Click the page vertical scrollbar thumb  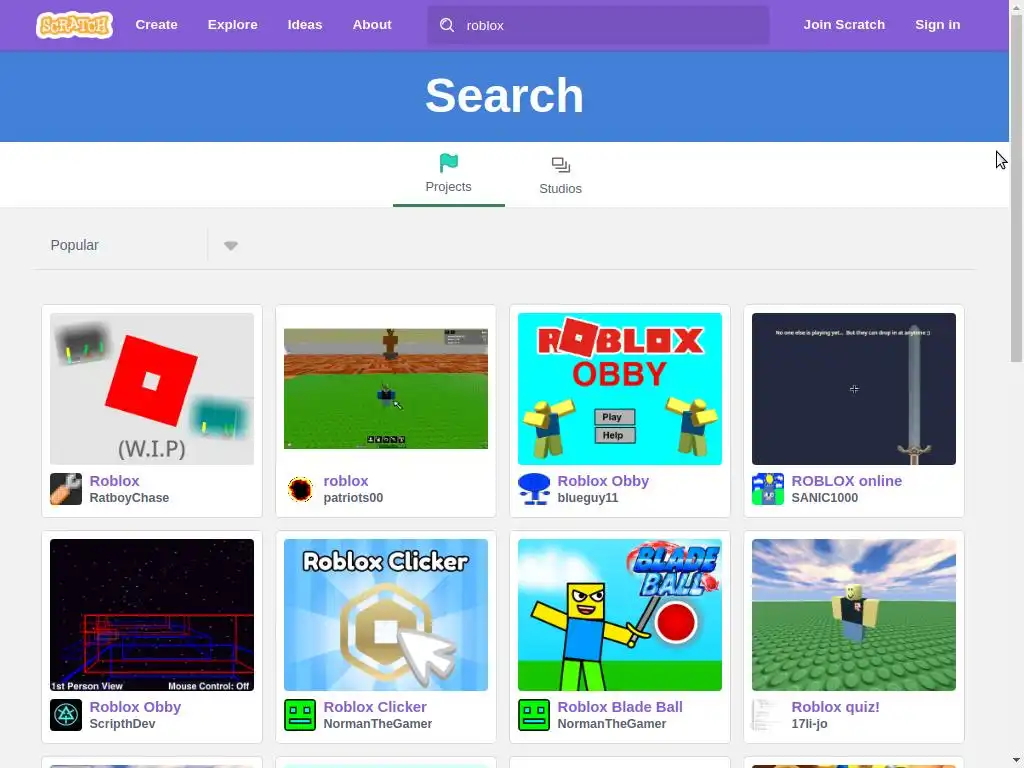[x=1017, y=187]
